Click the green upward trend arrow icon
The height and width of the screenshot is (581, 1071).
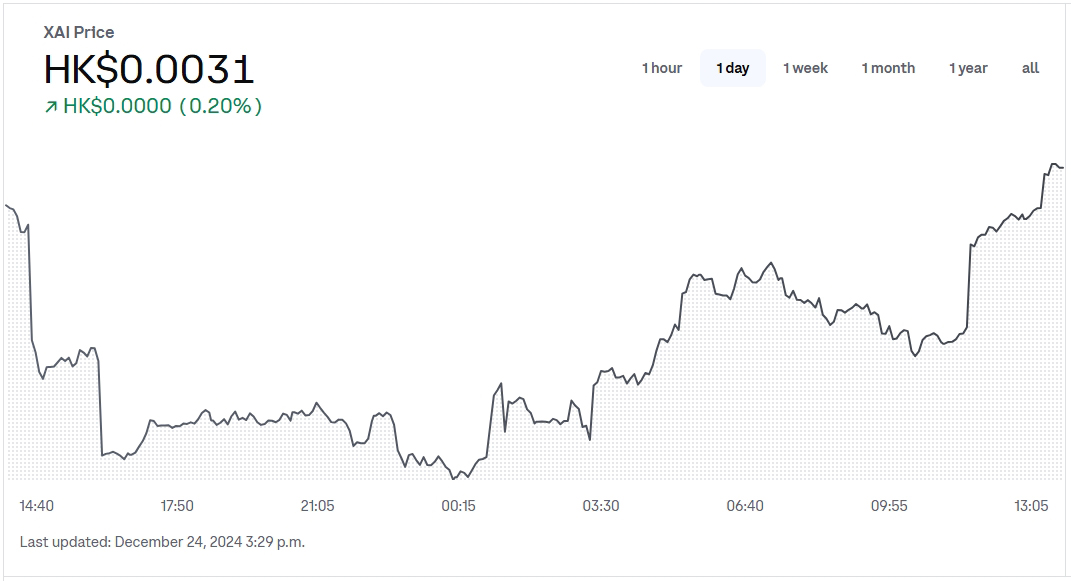pyautogui.click(x=51, y=107)
